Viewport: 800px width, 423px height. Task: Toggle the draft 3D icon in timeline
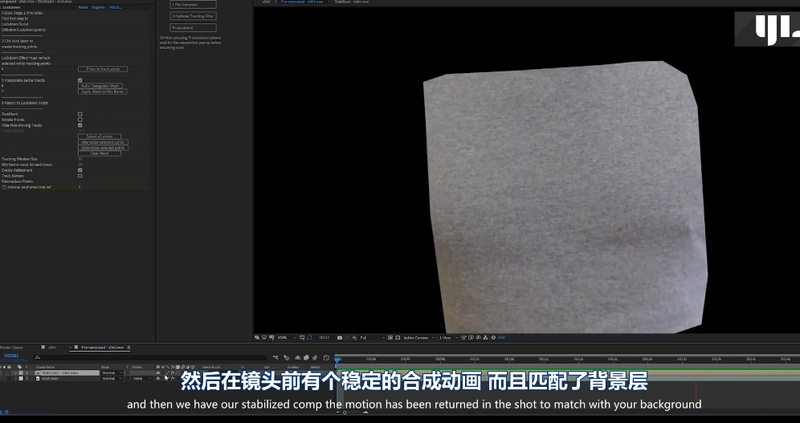(286, 358)
